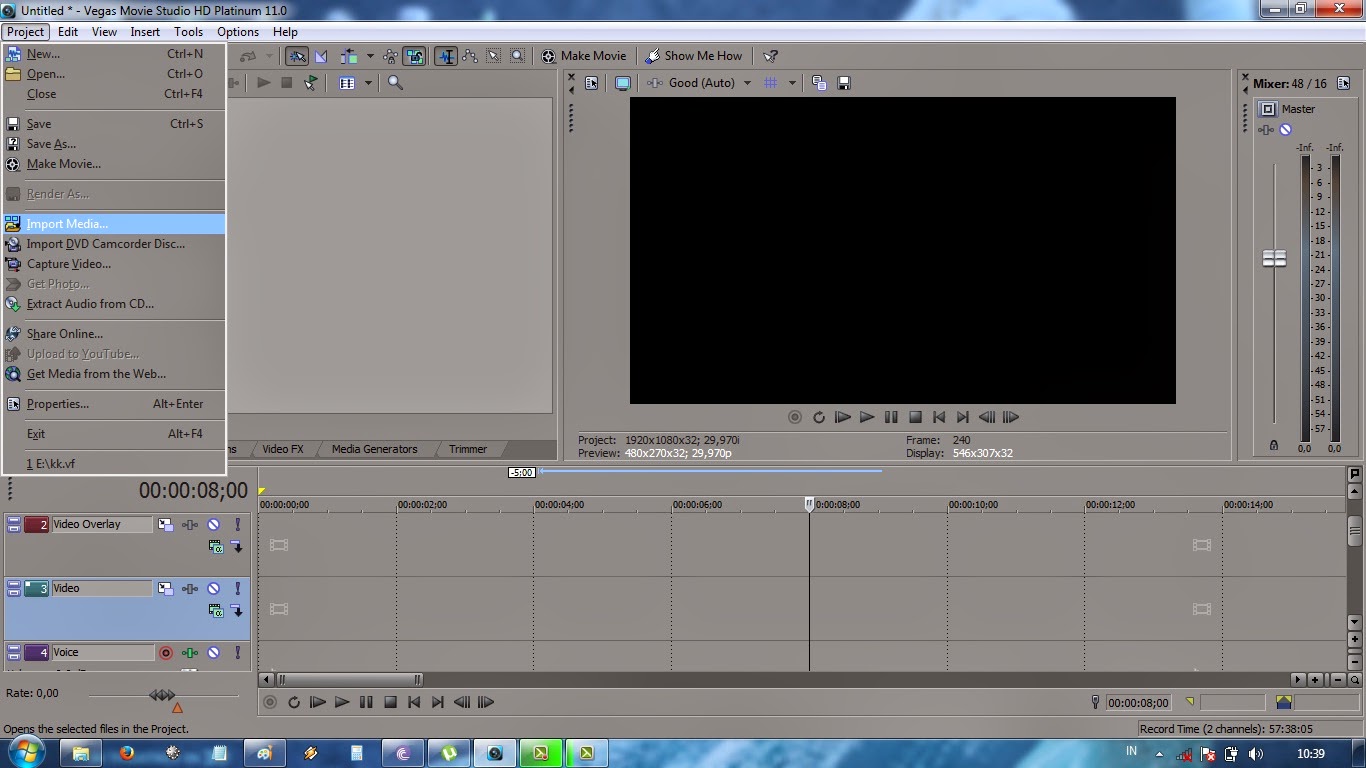Solo the Video Overlay track
This screenshot has height=768, width=1366.
237,524
